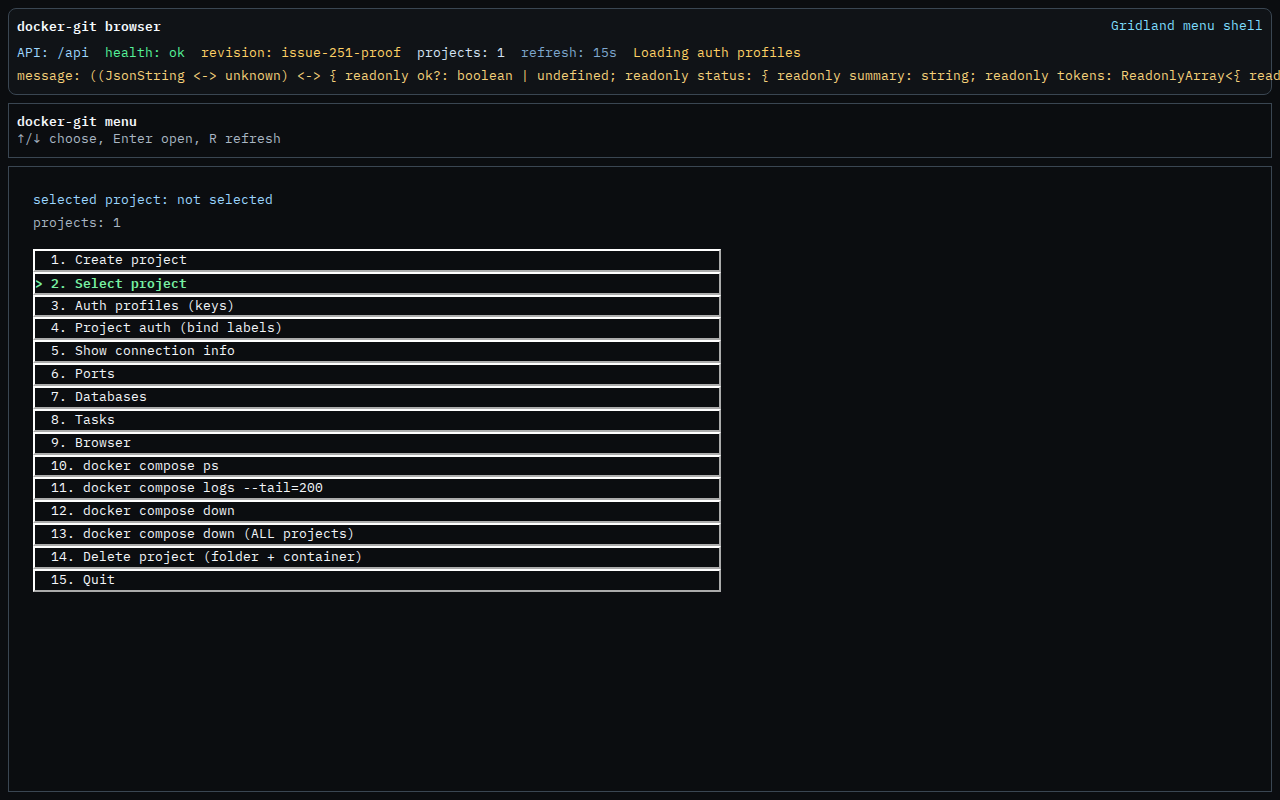The image size is (1280, 800).
Task: Run docker compose ps
Action: point(377,466)
